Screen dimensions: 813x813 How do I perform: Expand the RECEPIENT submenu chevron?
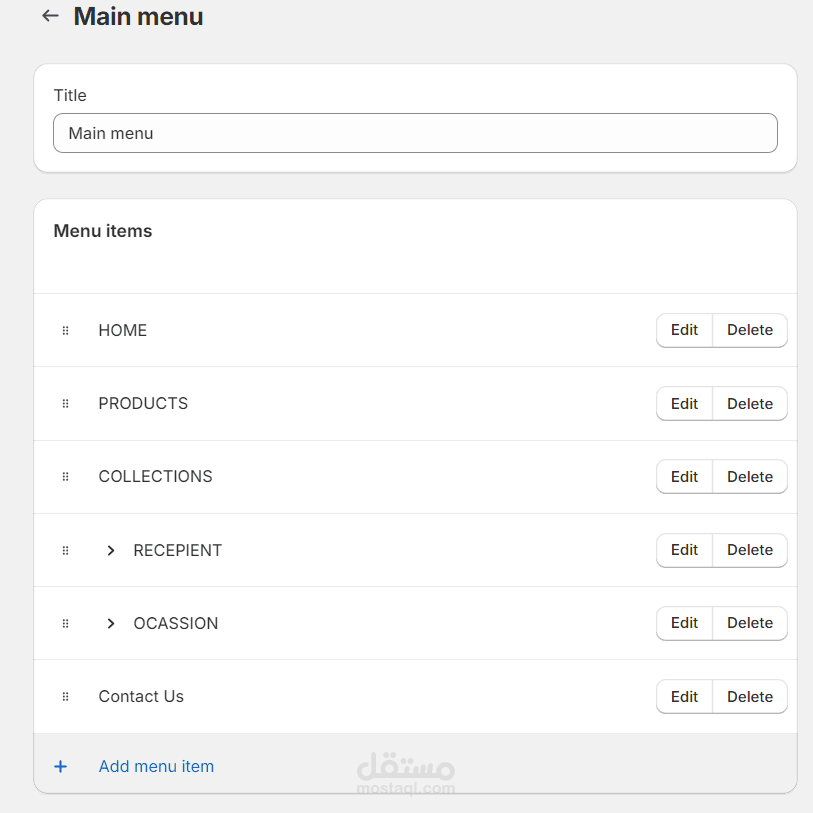coord(111,550)
